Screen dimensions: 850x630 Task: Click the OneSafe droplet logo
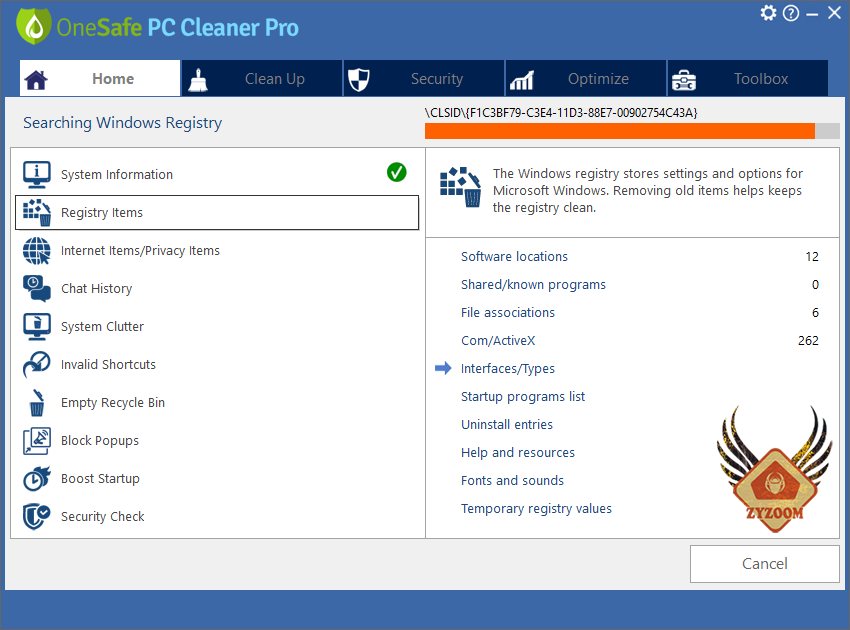click(34, 26)
